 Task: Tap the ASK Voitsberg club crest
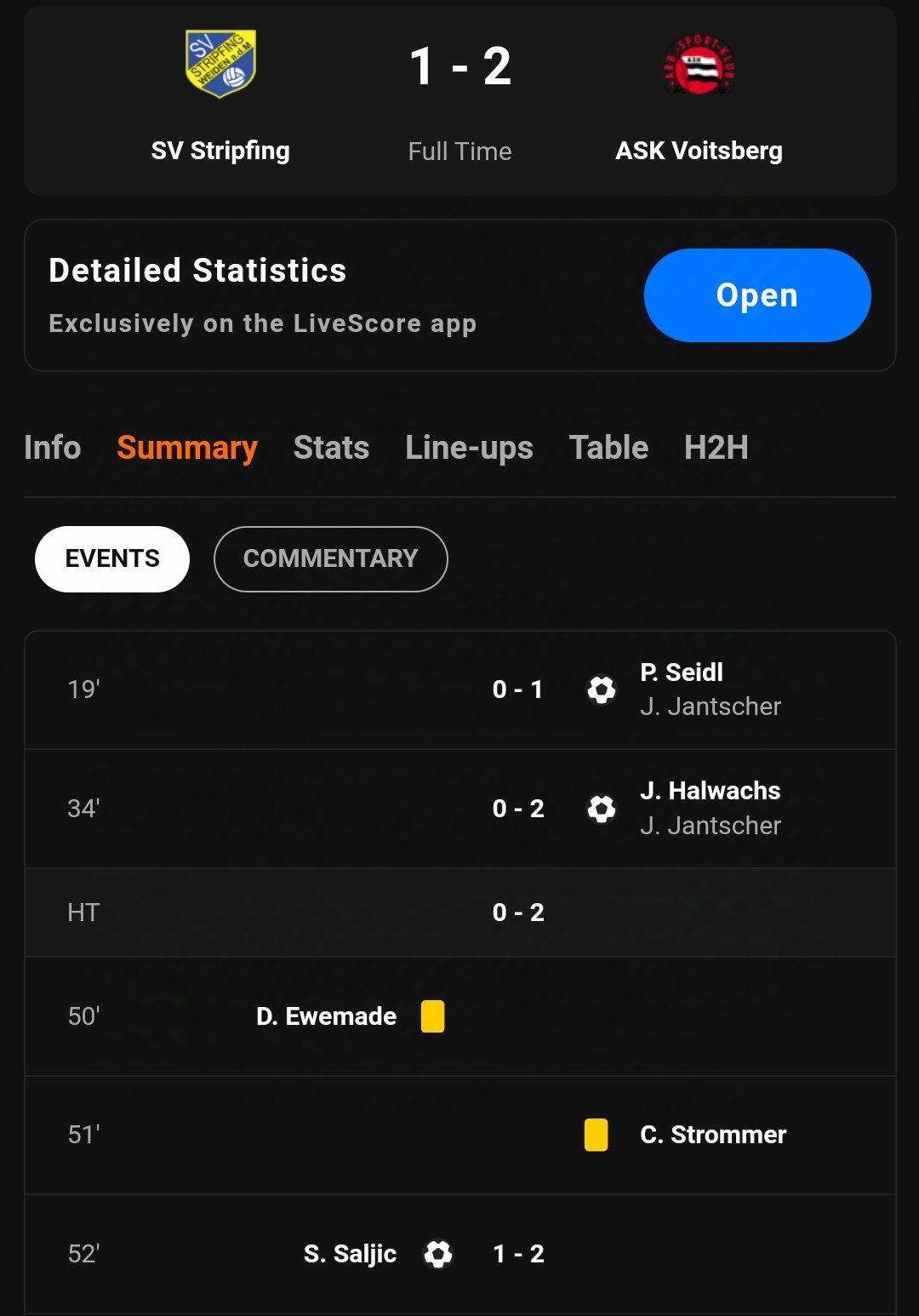pyautogui.click(x=699, y=66)
